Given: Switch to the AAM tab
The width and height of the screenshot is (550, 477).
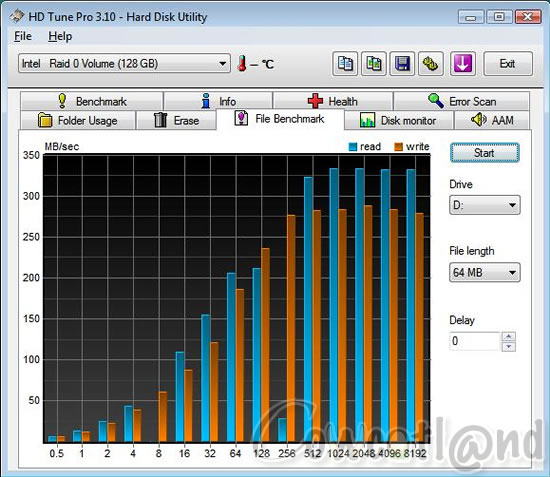Looking at the screenshot, I should [492, 120].
